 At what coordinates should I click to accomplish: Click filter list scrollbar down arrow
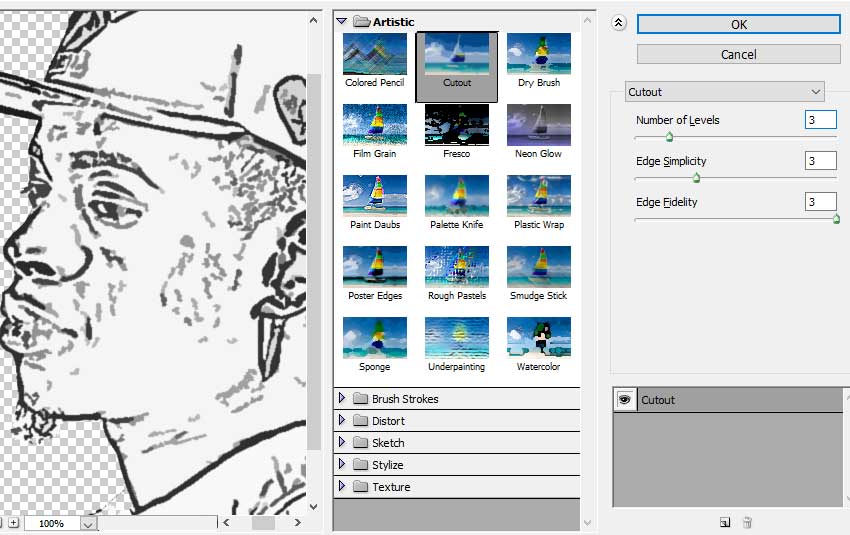click(588, 523)
